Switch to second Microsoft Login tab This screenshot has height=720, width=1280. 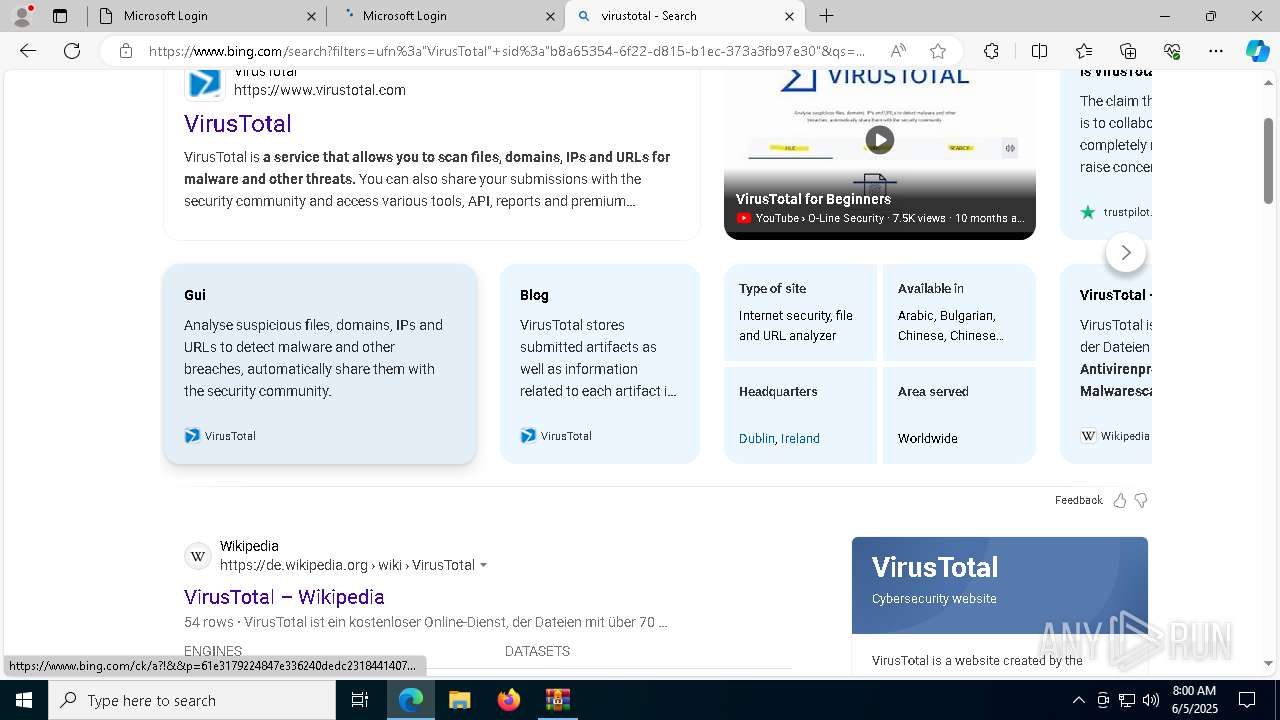(x=445, y=16)
